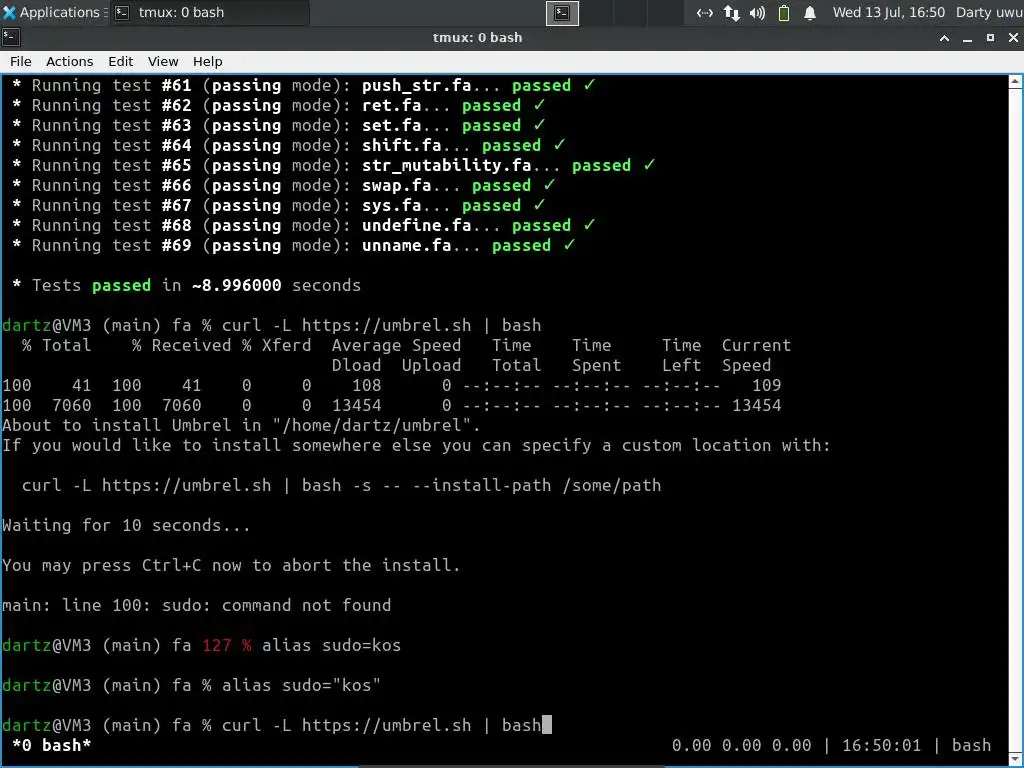Click the current curl command at the prompt

coord(381,725)
